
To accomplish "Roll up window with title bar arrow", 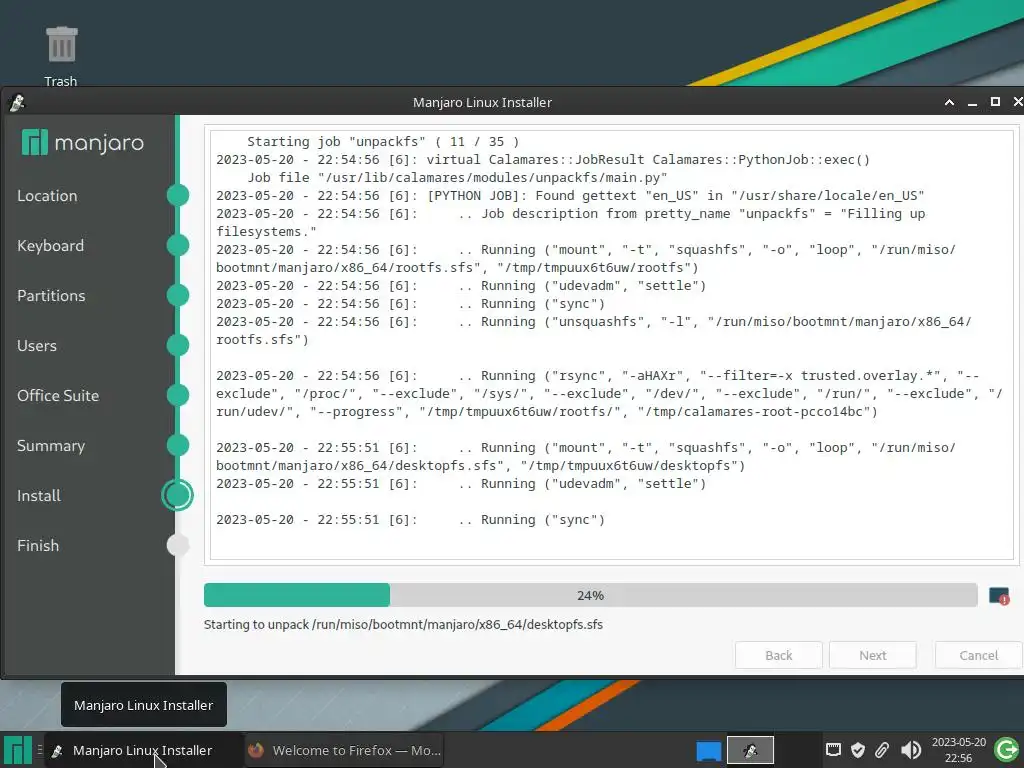I will [x=949, y=102].
